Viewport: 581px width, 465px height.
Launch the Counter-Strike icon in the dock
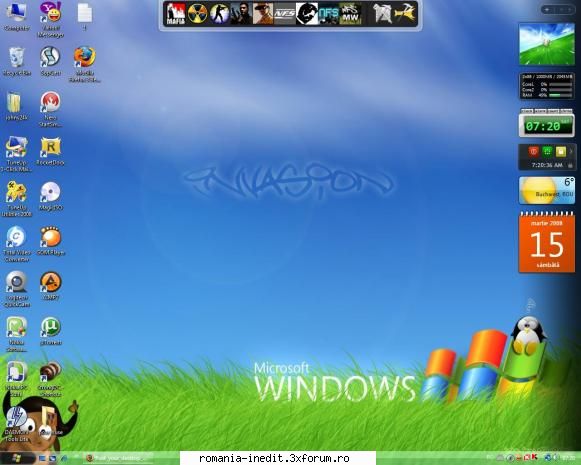[219, 14]
